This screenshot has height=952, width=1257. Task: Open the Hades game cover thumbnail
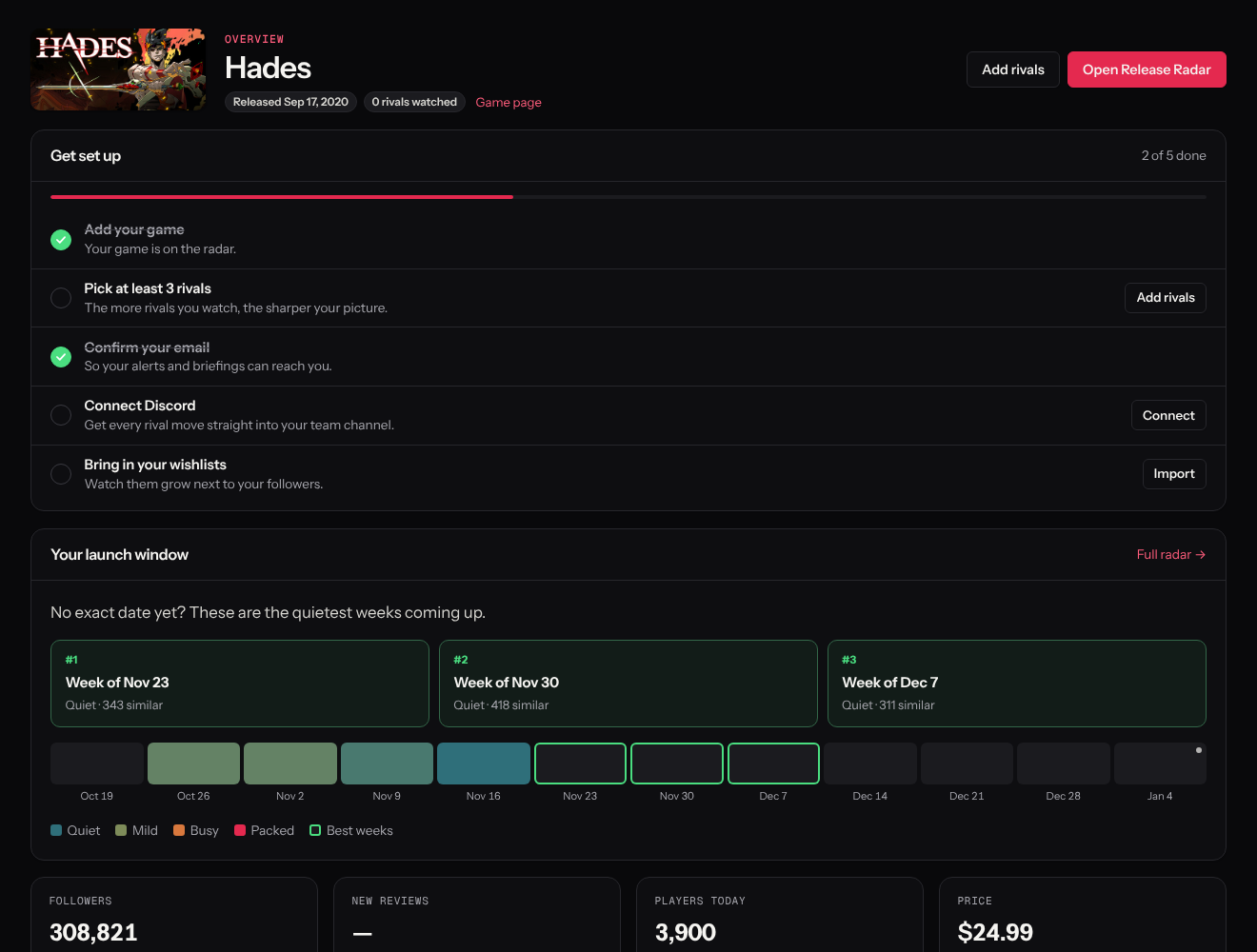click(118, 69)
